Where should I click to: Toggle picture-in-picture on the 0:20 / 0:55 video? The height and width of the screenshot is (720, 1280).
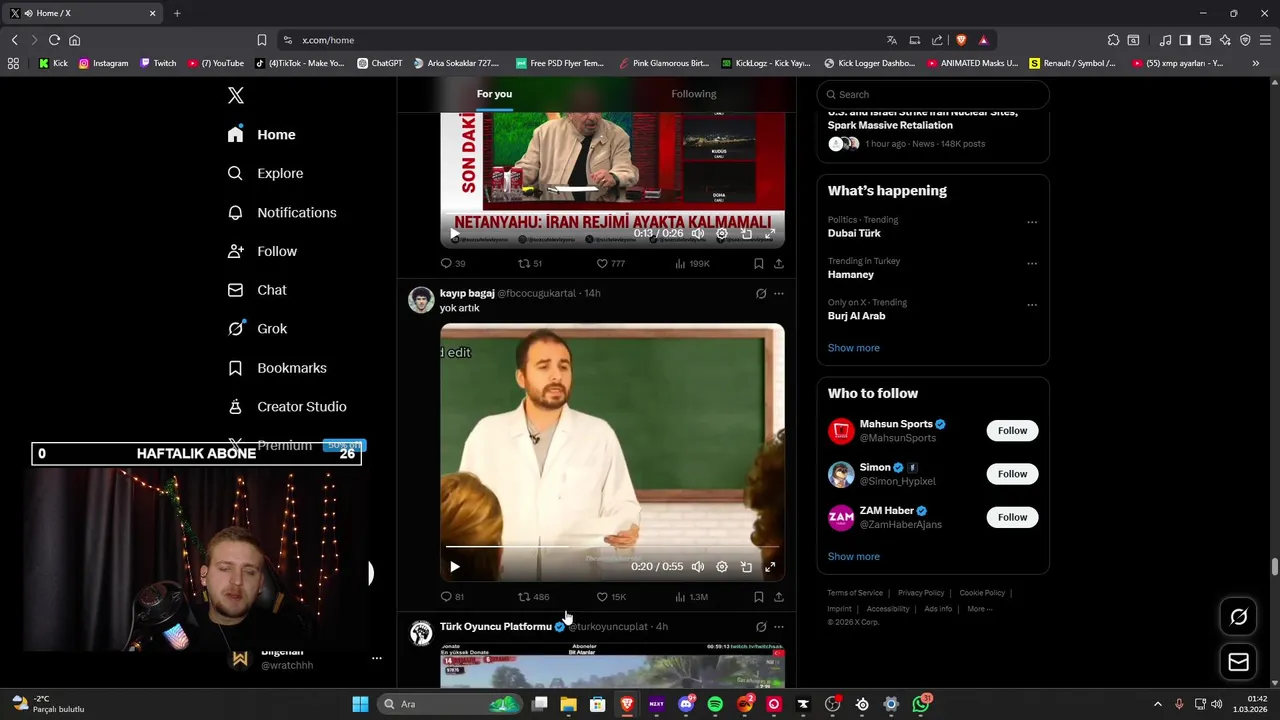click(746, 567)
